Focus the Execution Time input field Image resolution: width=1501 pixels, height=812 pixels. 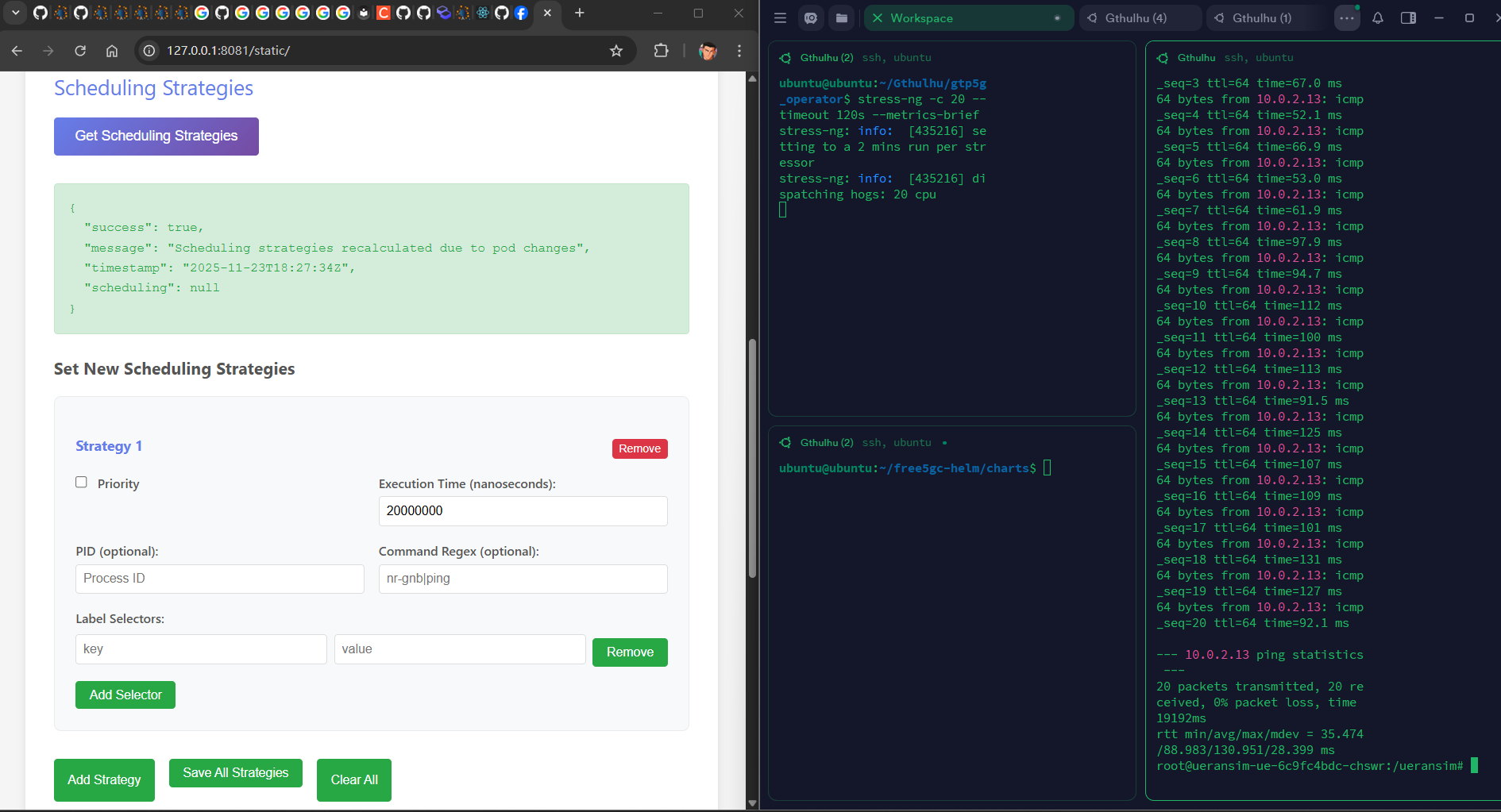tap(523, 511)
